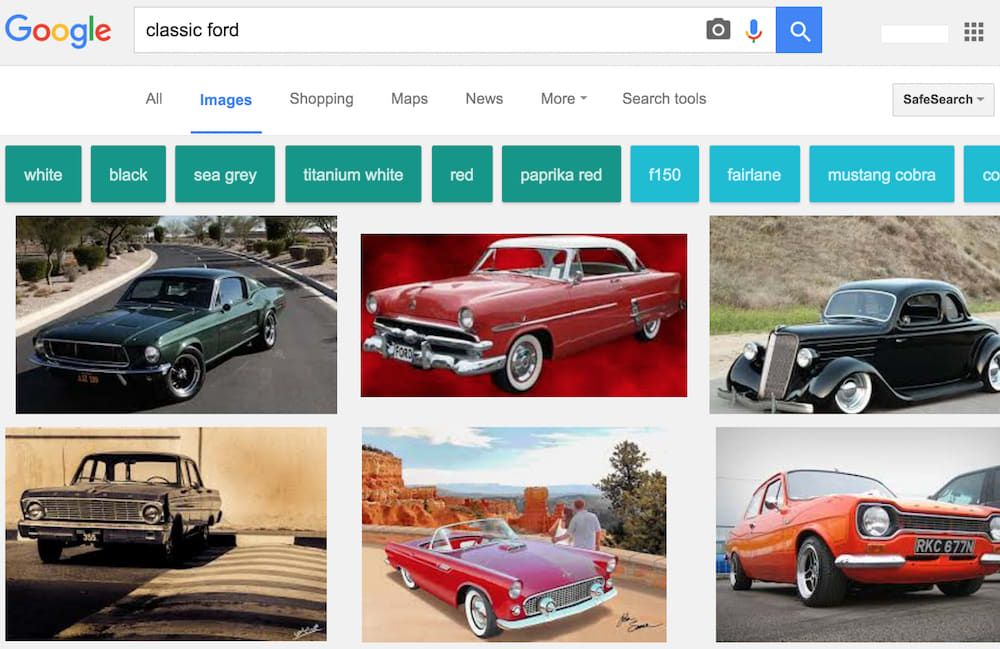
Task: Open the red two-tone Ford image
Action: point(524,315)
